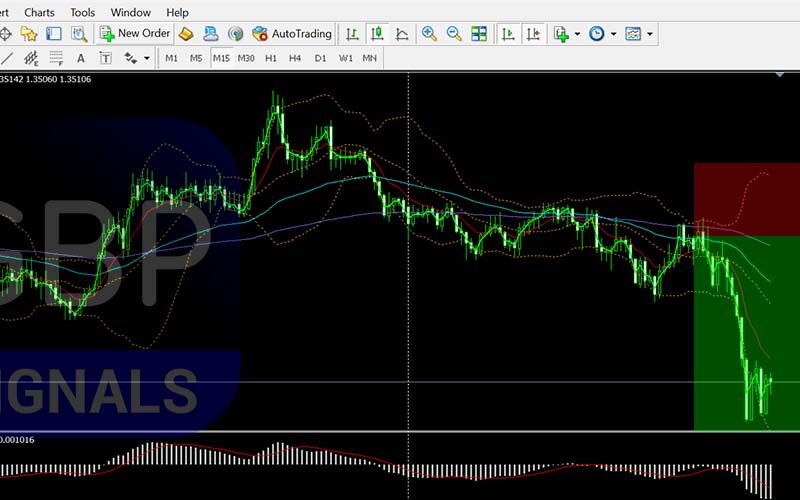
Task: Toggle the AutoTrading button
Action: pos(292,34)
